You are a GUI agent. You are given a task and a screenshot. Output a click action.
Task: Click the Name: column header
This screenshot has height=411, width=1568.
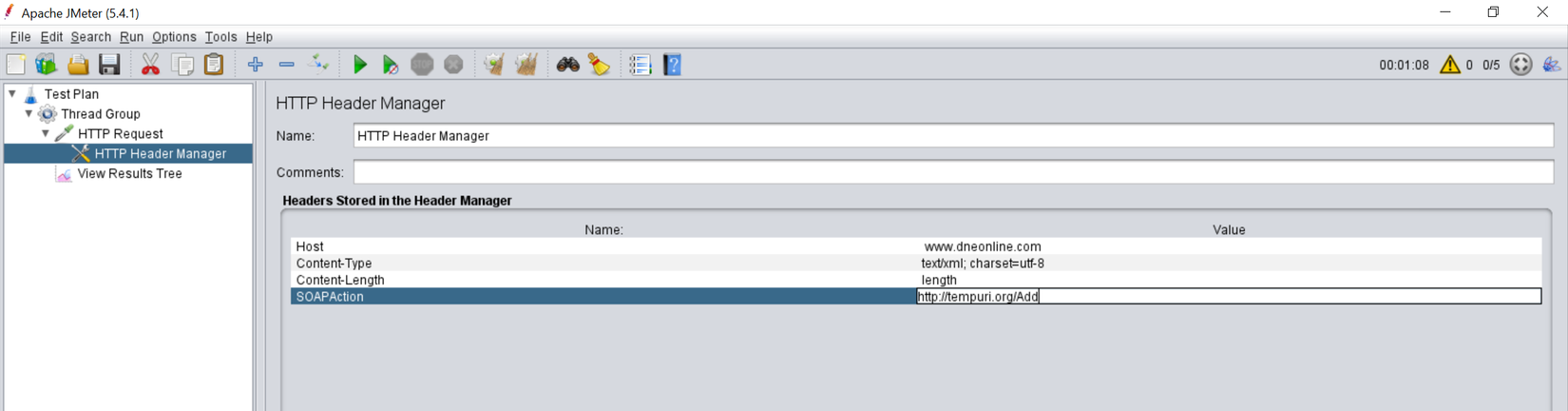pyautogui.click(x=603, y=229)
